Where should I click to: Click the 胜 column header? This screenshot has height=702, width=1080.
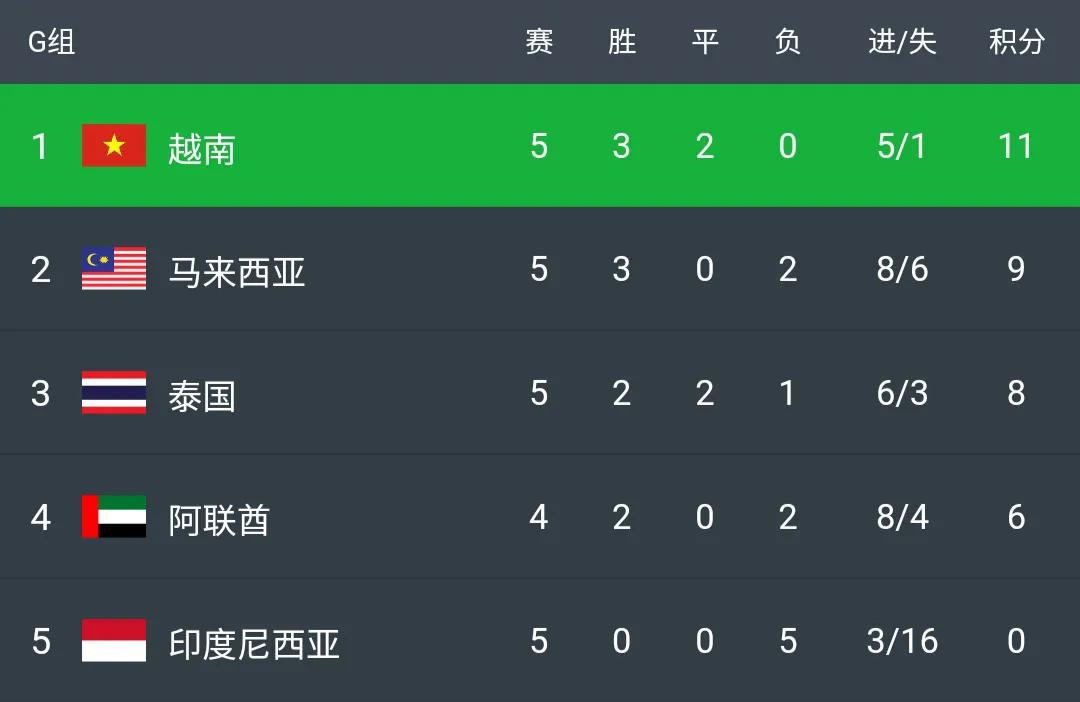point(622,42)
